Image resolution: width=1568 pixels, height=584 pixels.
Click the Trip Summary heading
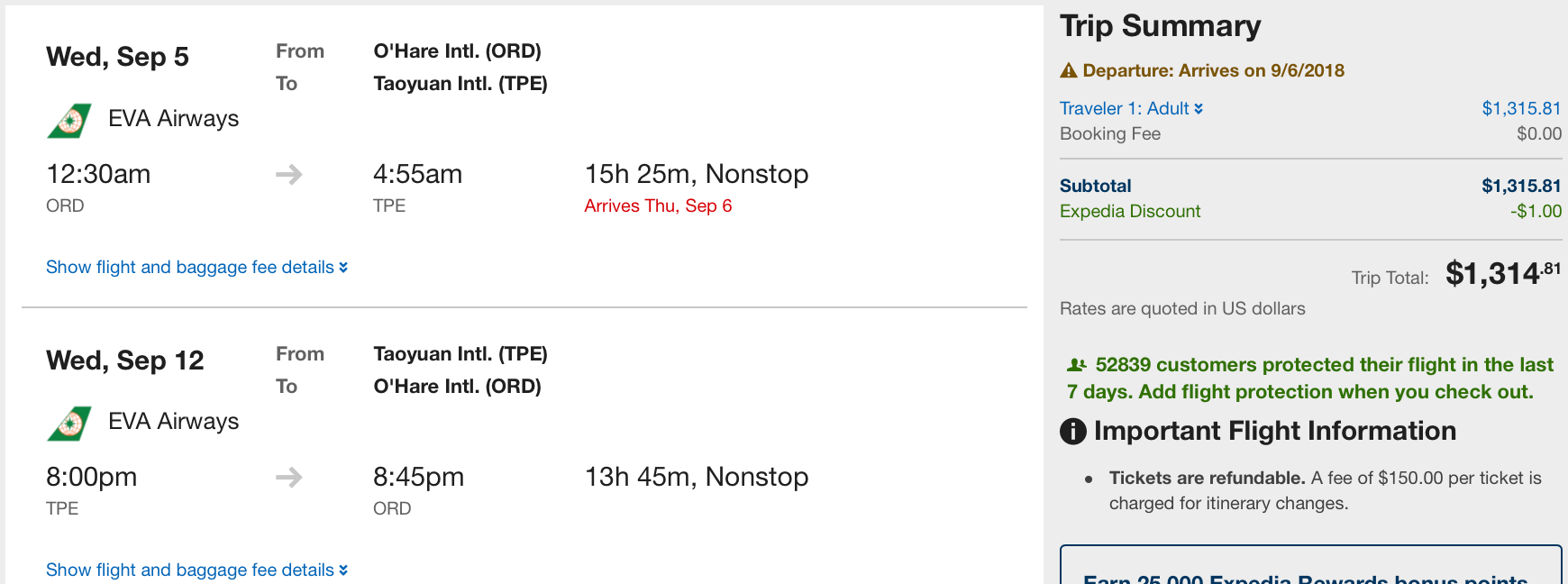(1160, 26)
